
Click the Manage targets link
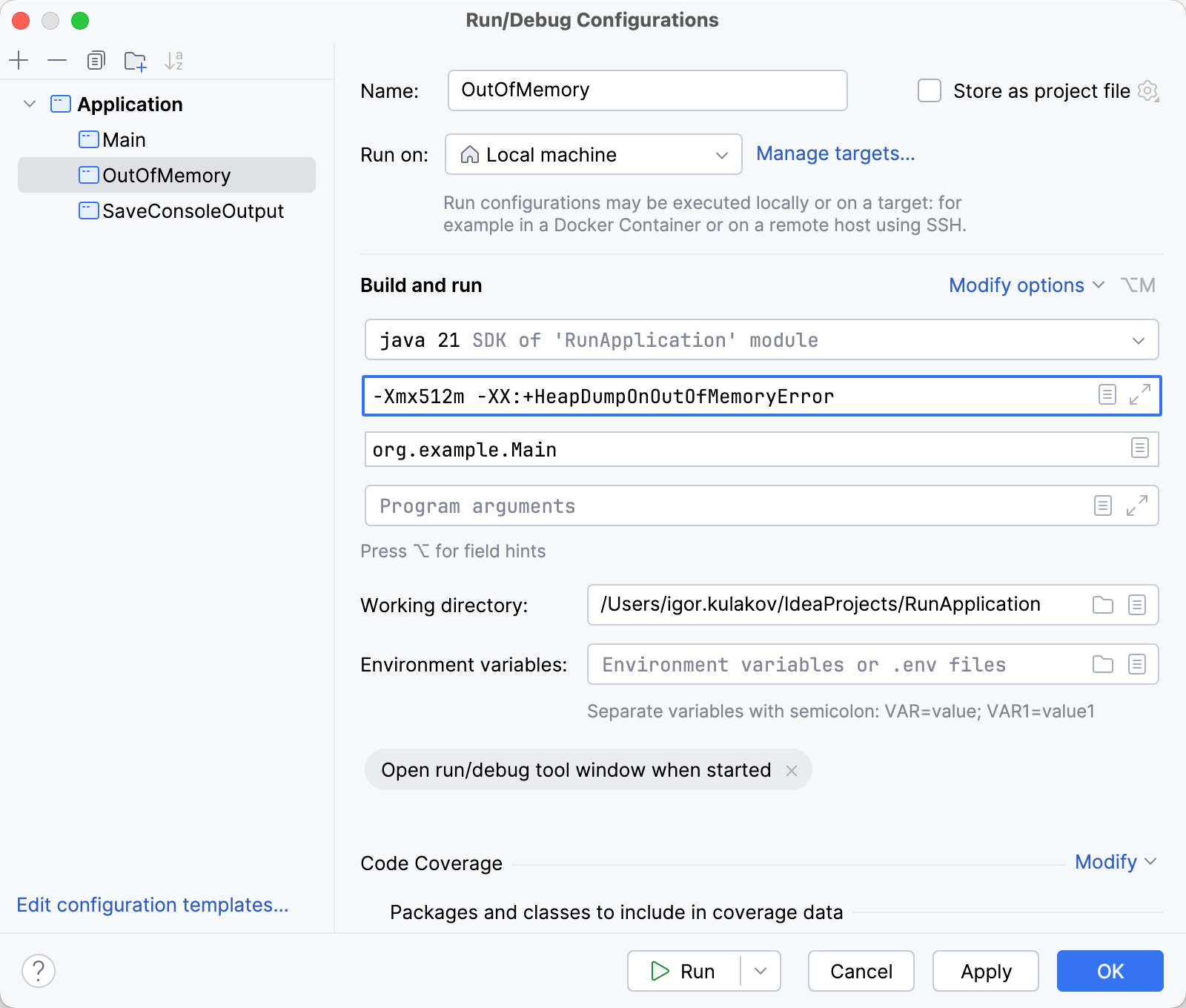coord(835,153)
